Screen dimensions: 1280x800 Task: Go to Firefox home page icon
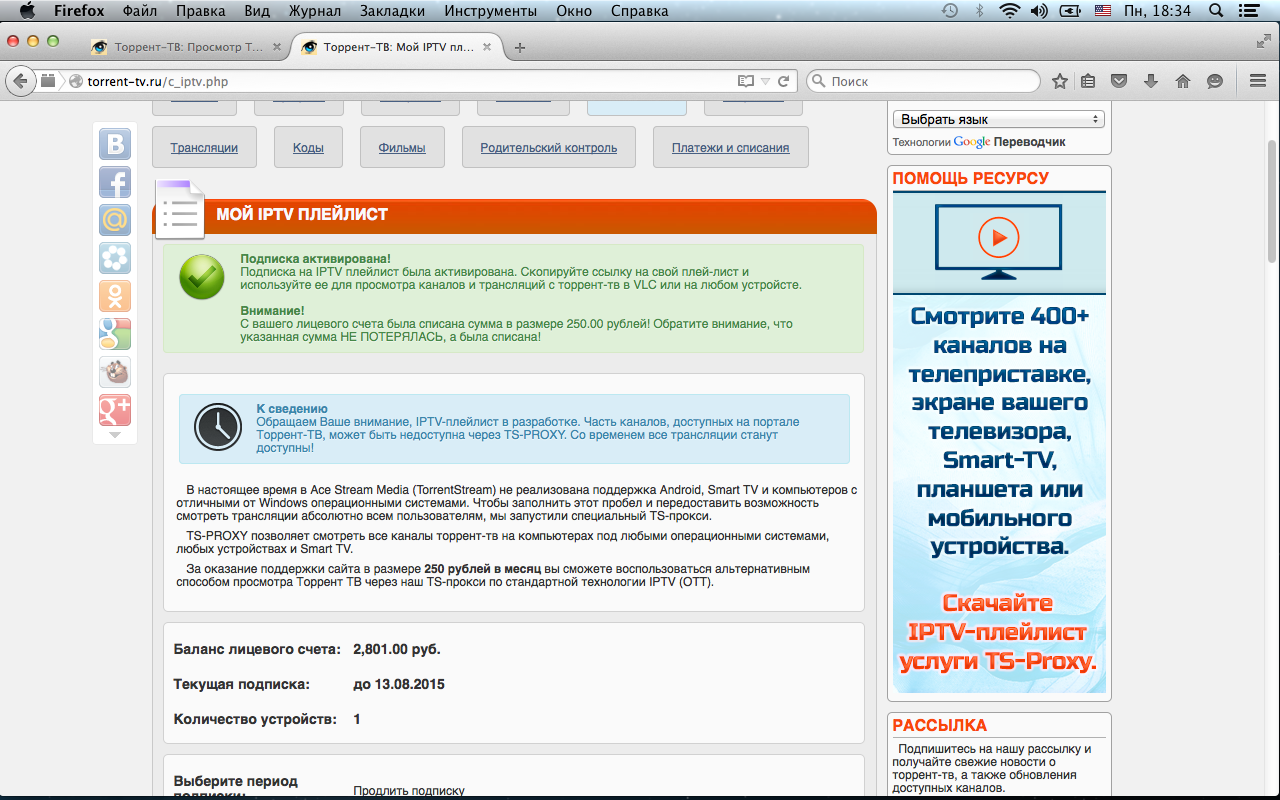tap(1183, 81)
